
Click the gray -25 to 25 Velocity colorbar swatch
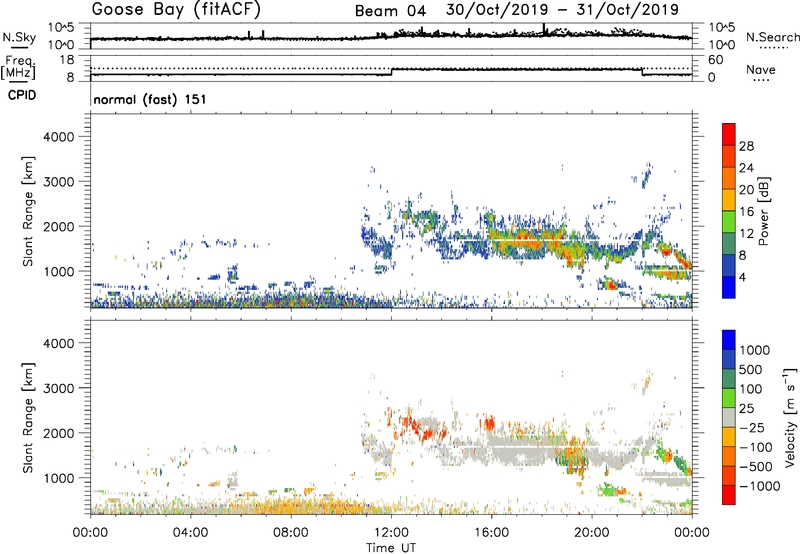pyautogui.click(x=729, y=418)
